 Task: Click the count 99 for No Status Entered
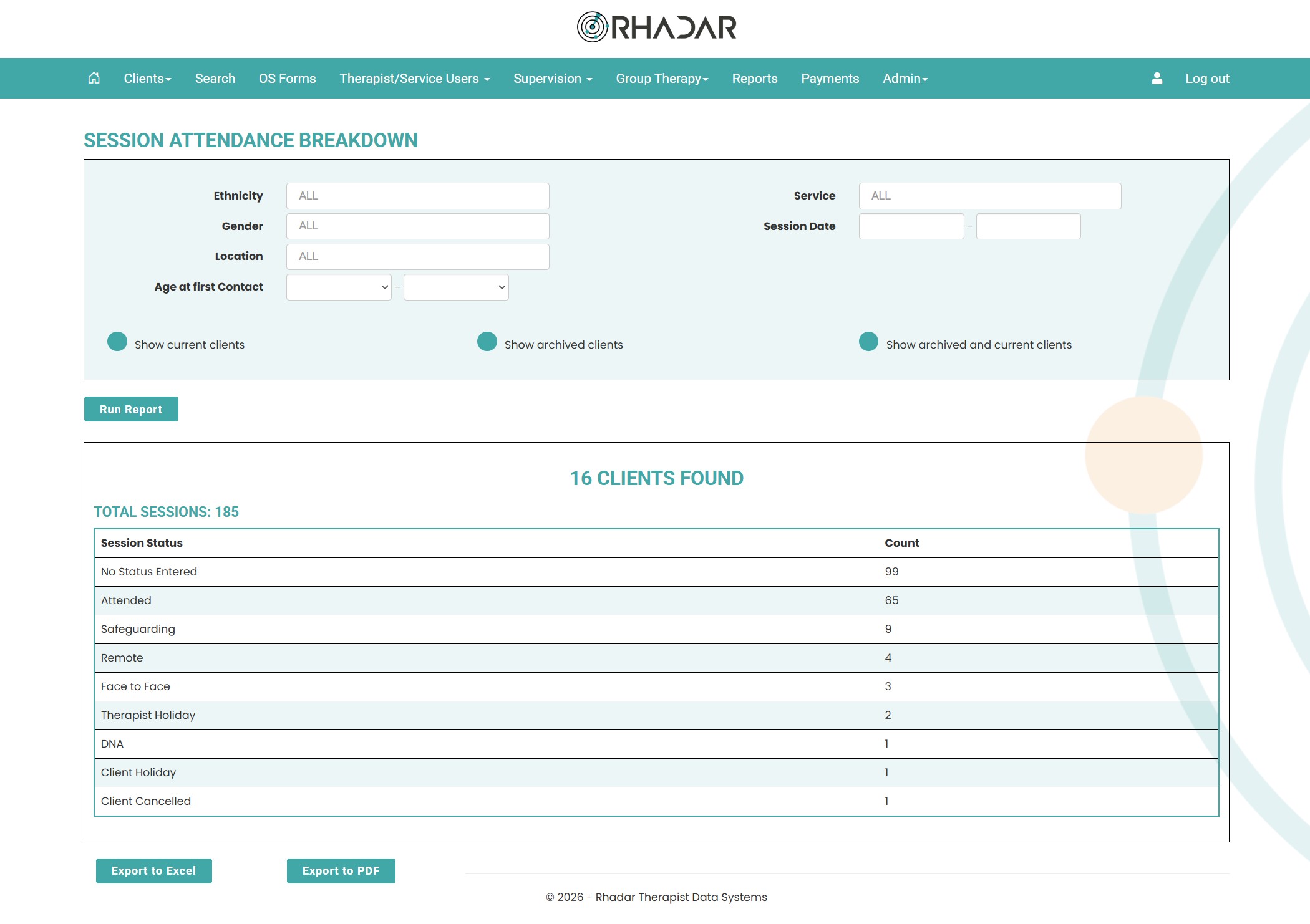click(891, 572)
